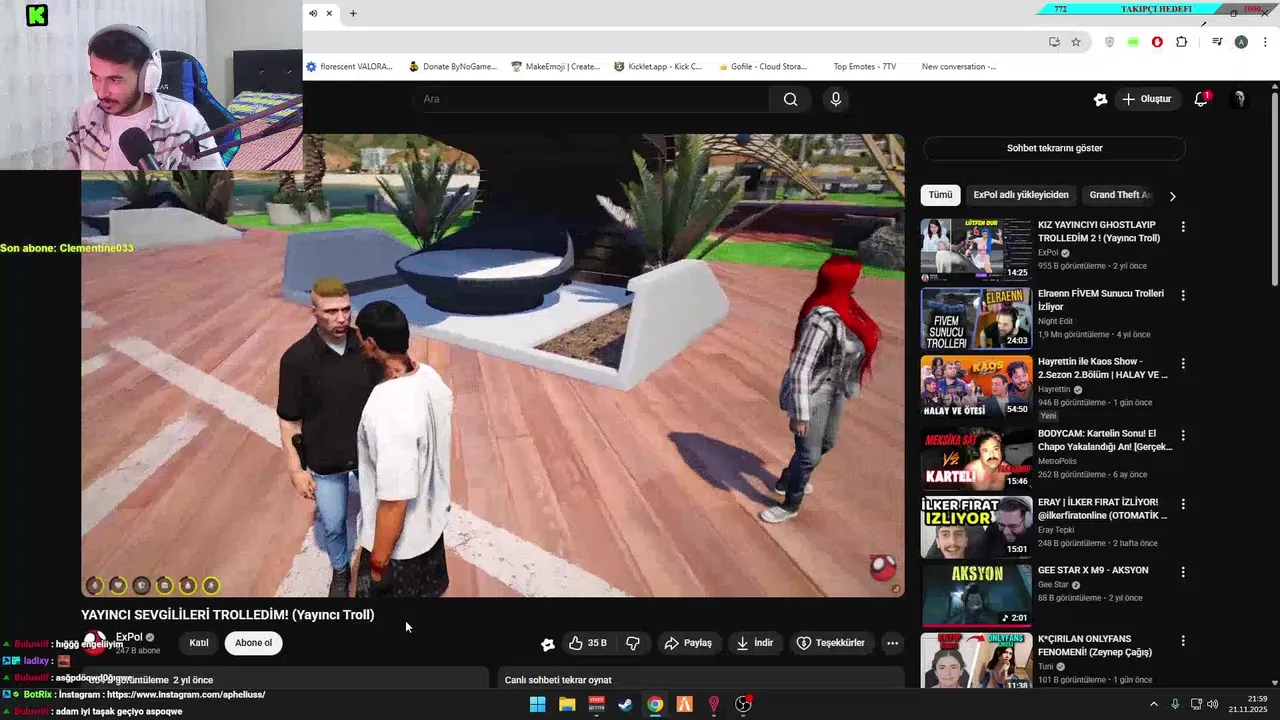Screen dimensions: 1280x720
Task: Open Chrome extensions puzzle icon
Action: 1181,42
